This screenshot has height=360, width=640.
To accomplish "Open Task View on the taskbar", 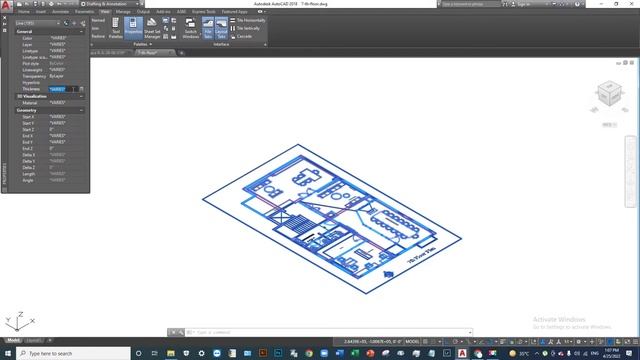I will coord(155,353).
